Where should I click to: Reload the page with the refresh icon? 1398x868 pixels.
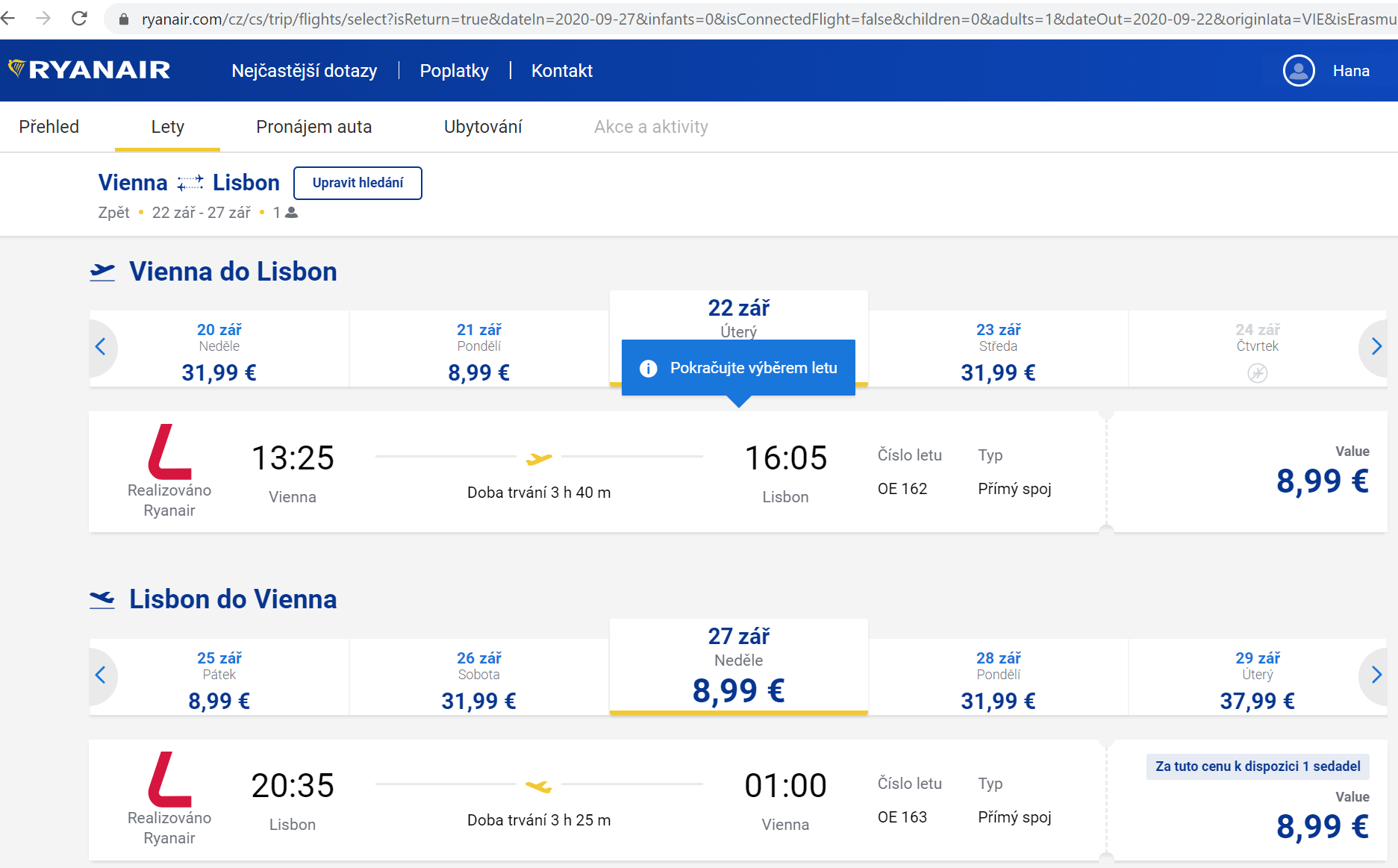coord(79,19)
